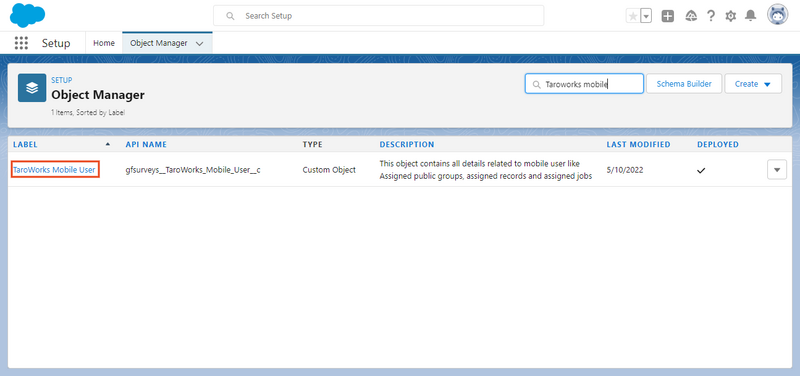Open Schema Builder

684,84
